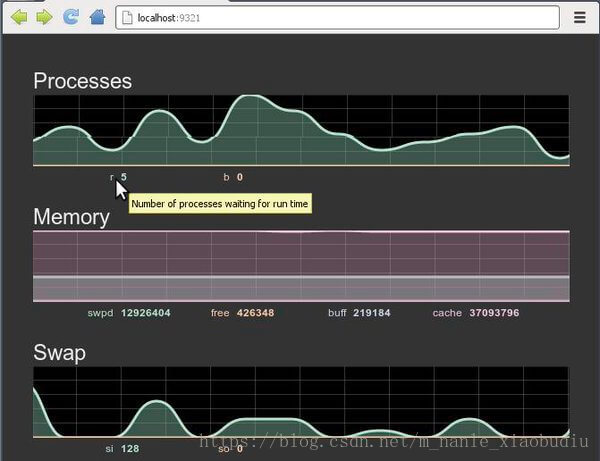Click the swpd value 12926404
The height and width of the screenshot is (461, 600).
point(145,313)
